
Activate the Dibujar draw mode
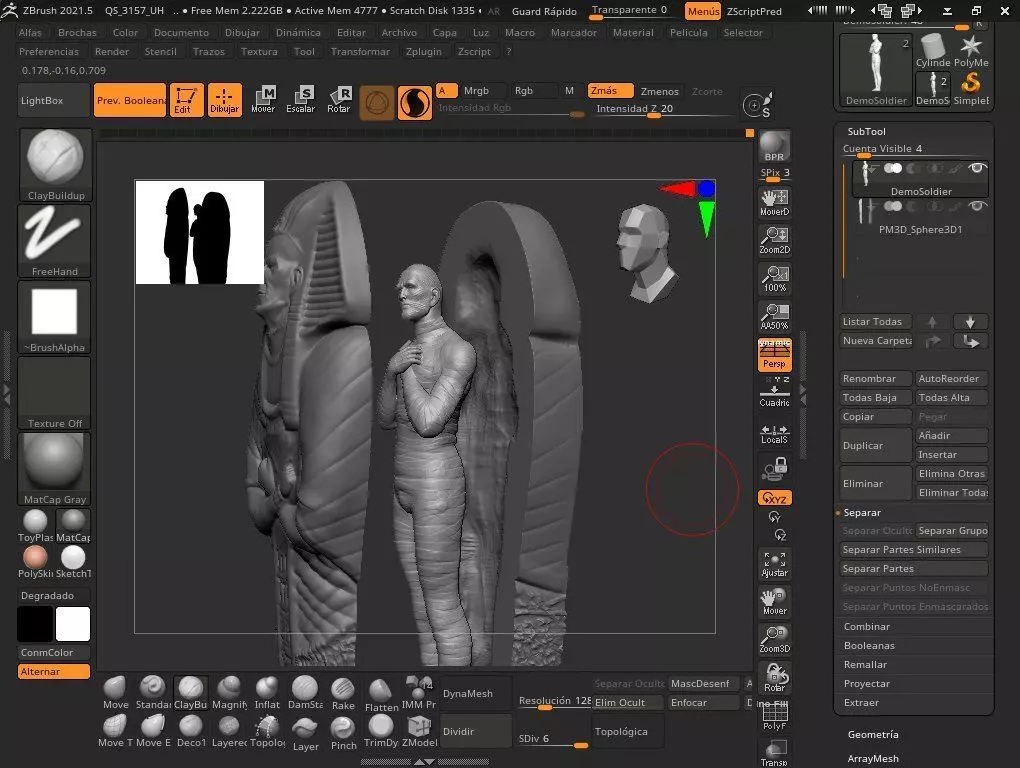point(224,100)
